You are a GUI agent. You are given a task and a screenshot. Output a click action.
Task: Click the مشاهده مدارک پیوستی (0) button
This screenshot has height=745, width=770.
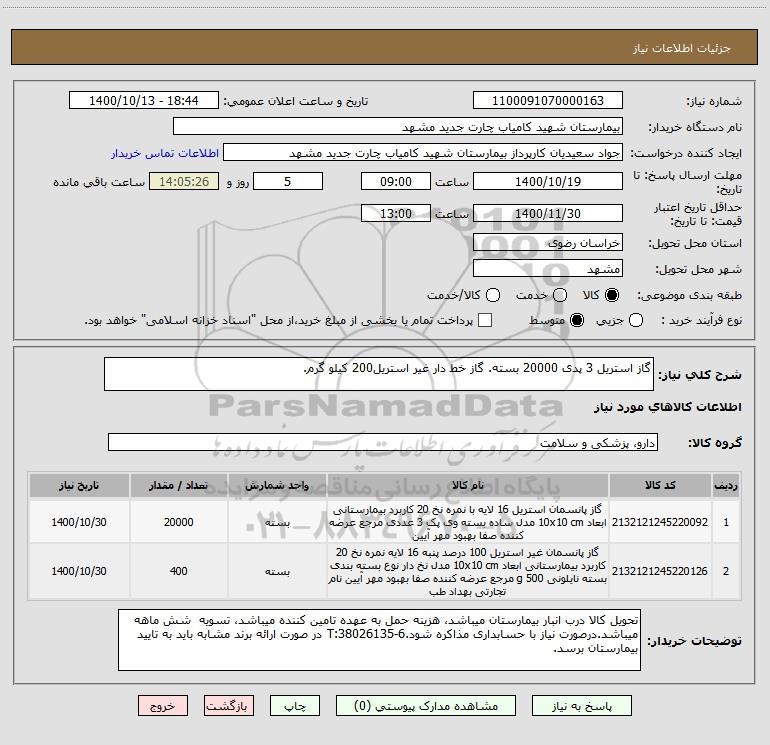pyautogui.click(x=426, y=706)
